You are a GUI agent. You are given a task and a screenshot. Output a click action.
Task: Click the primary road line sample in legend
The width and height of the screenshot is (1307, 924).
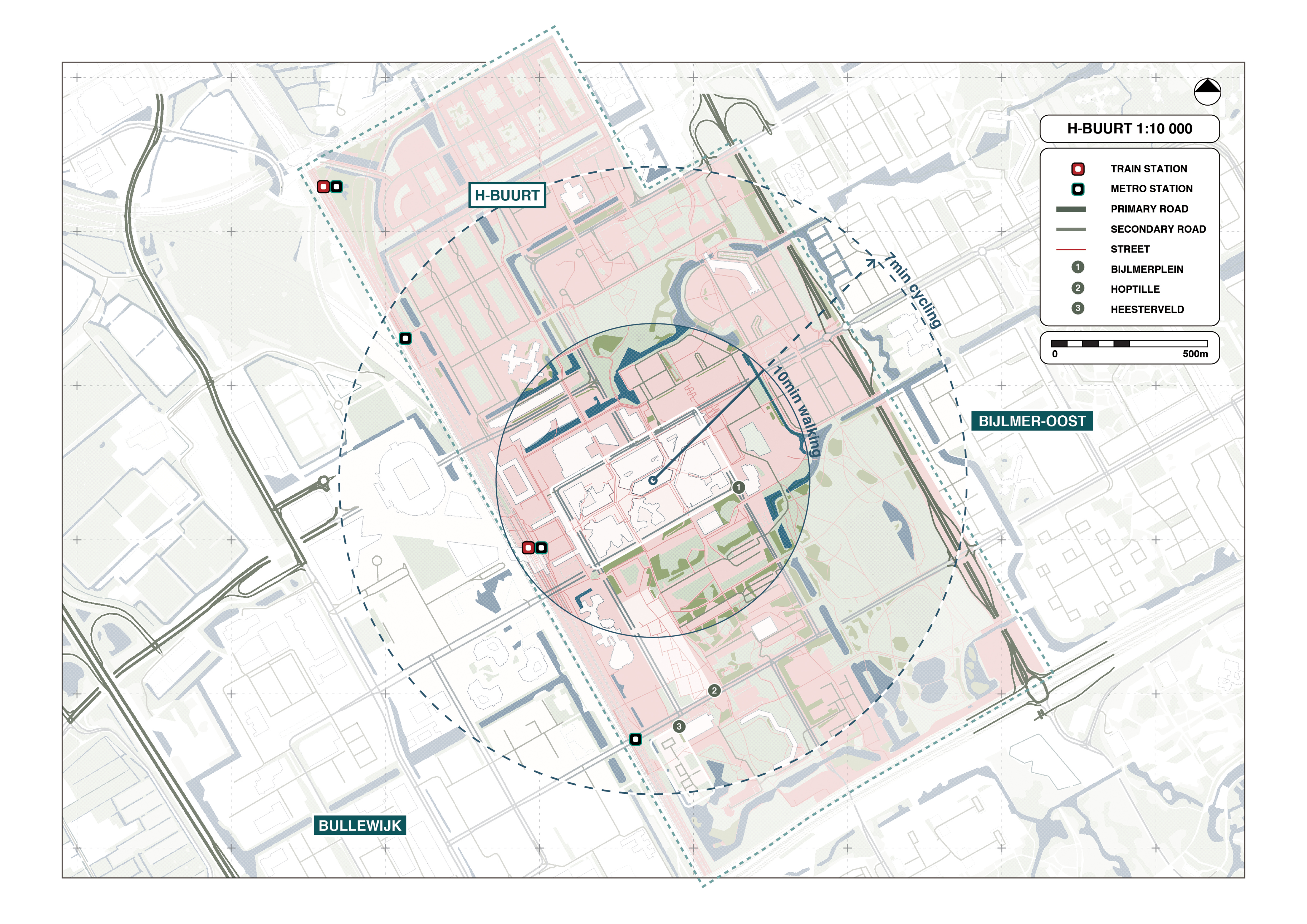(x=1071, y=209)
